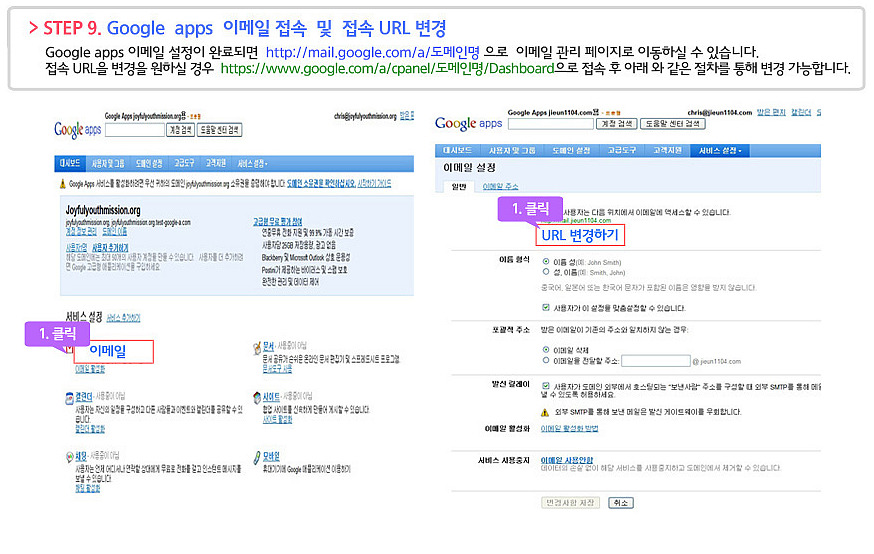Click the Mobile (모바일) phone icon
Image resolution: width=874 pixels, height=554 pixels.
coord(256,456)
